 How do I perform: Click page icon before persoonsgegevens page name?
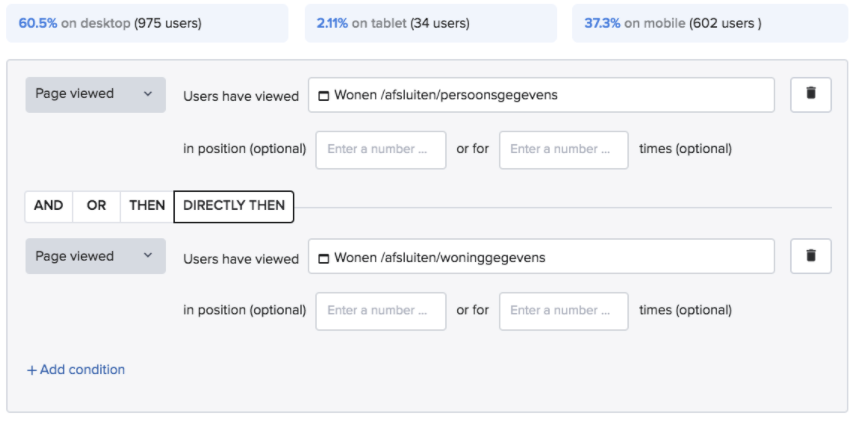[x=323, y=96]
